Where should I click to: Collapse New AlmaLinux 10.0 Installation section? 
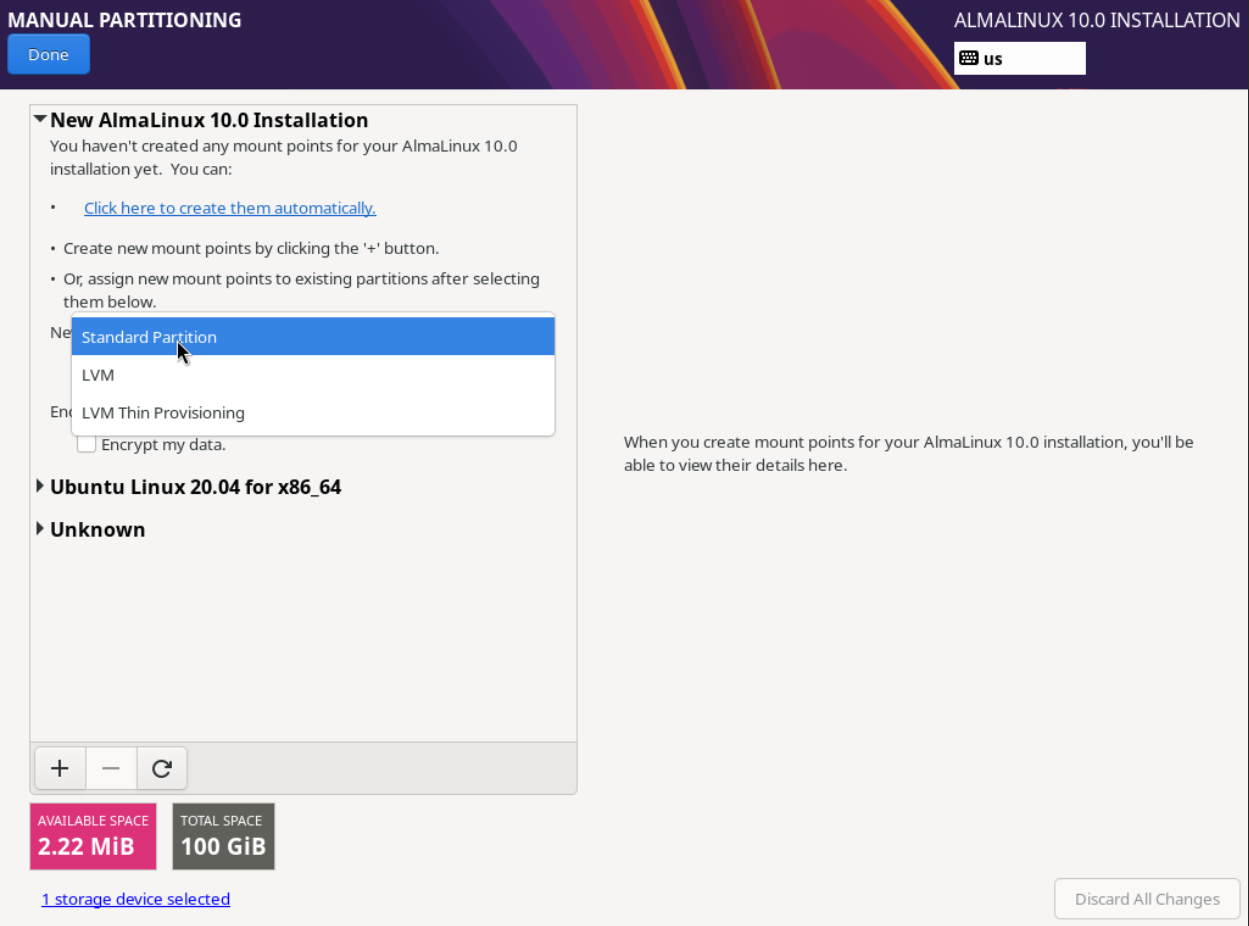(40, 119)
